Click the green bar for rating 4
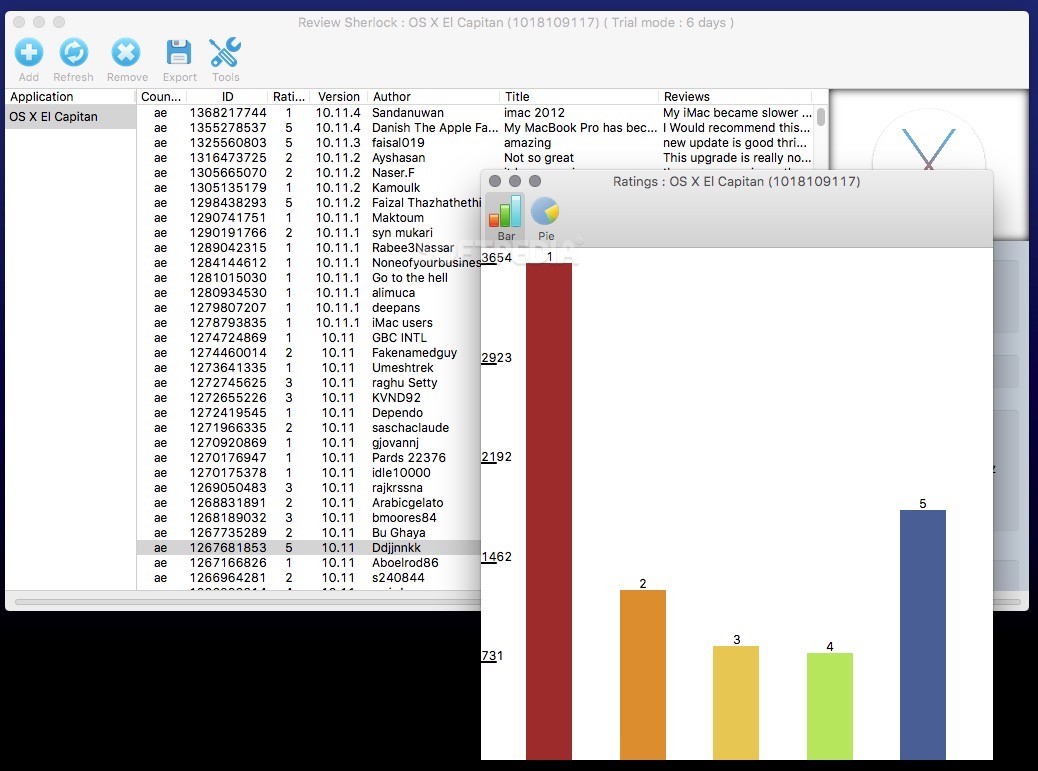The height and width of the screenshot is (771, 1038). coord(829,706)
